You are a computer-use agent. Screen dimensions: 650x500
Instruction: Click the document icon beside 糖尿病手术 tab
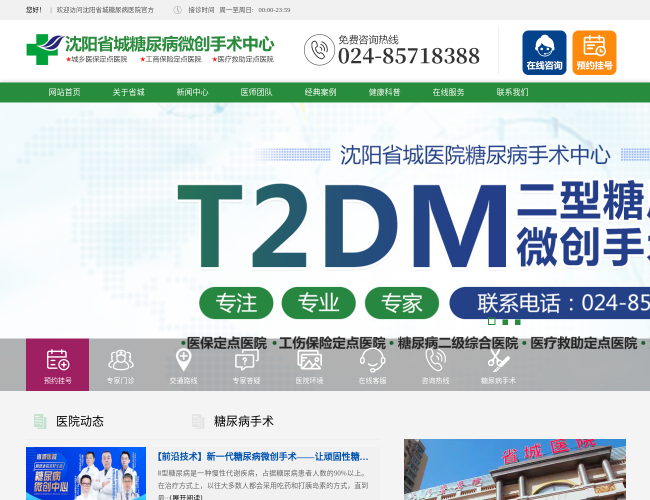click(198, 421)
